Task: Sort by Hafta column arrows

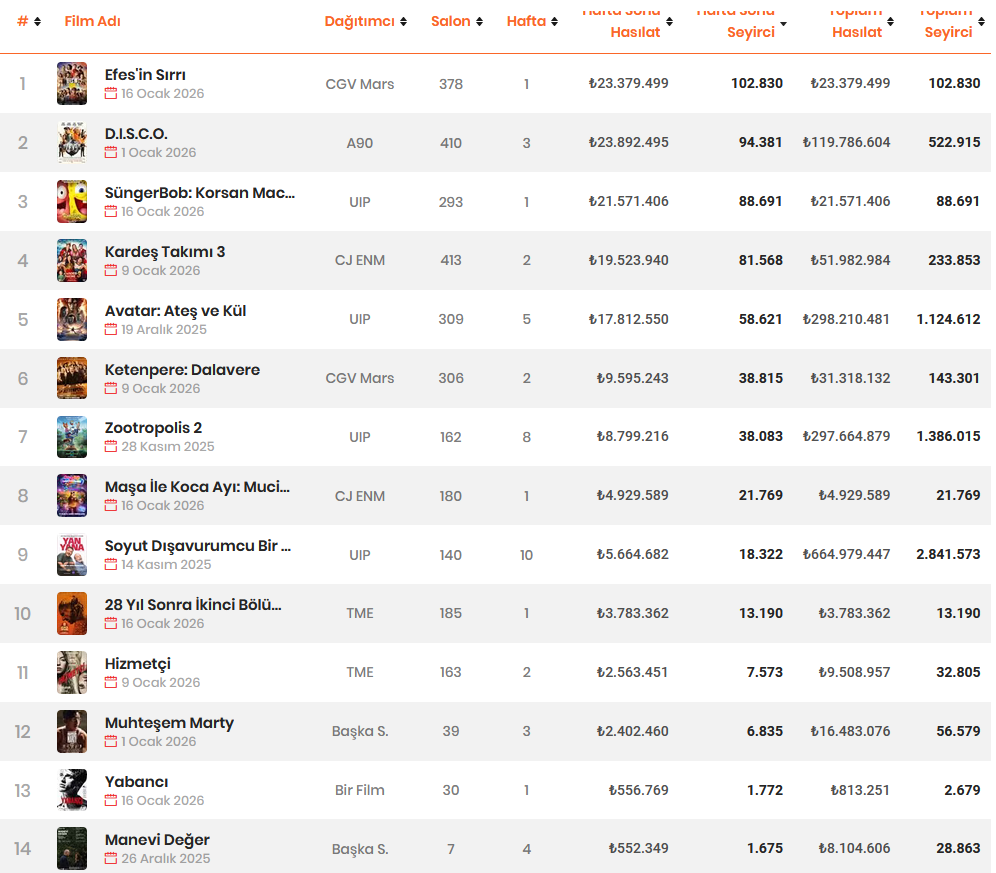Action: (x=554, y=22)
